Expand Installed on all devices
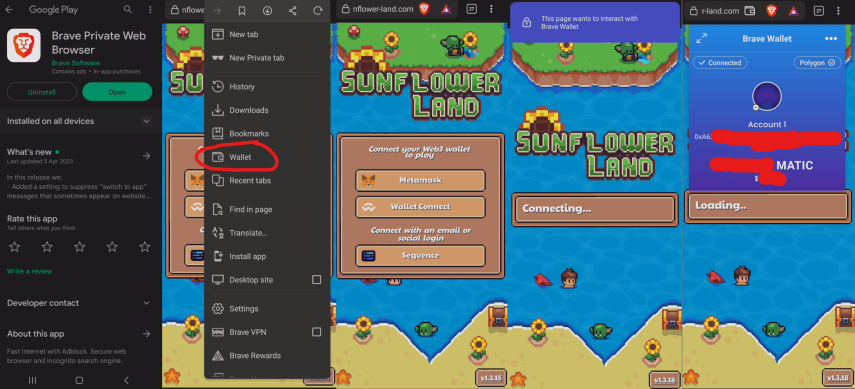 [x=146, y=121]
